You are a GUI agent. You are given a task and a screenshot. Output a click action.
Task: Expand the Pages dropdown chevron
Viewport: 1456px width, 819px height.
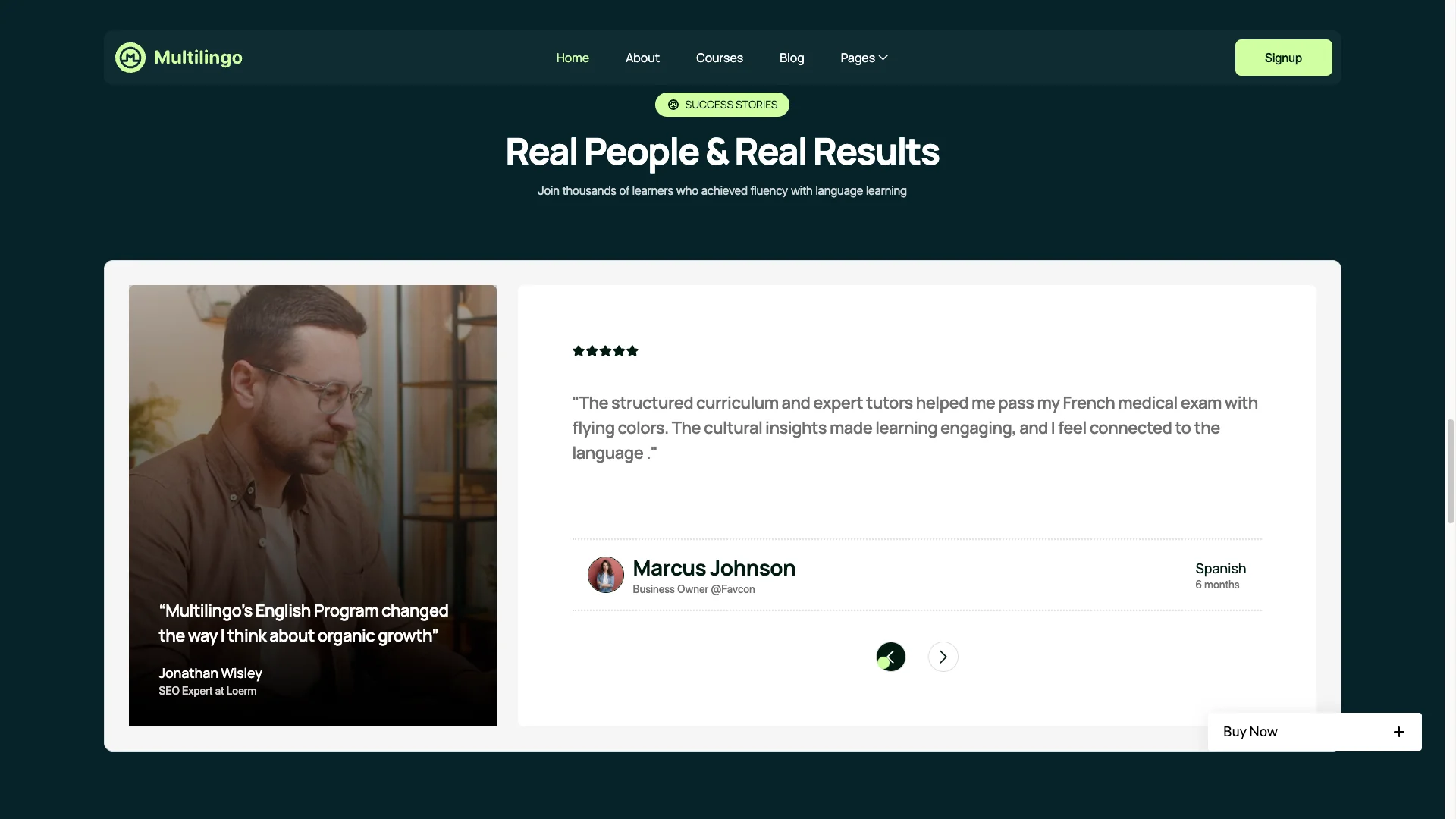click(883, 58)
